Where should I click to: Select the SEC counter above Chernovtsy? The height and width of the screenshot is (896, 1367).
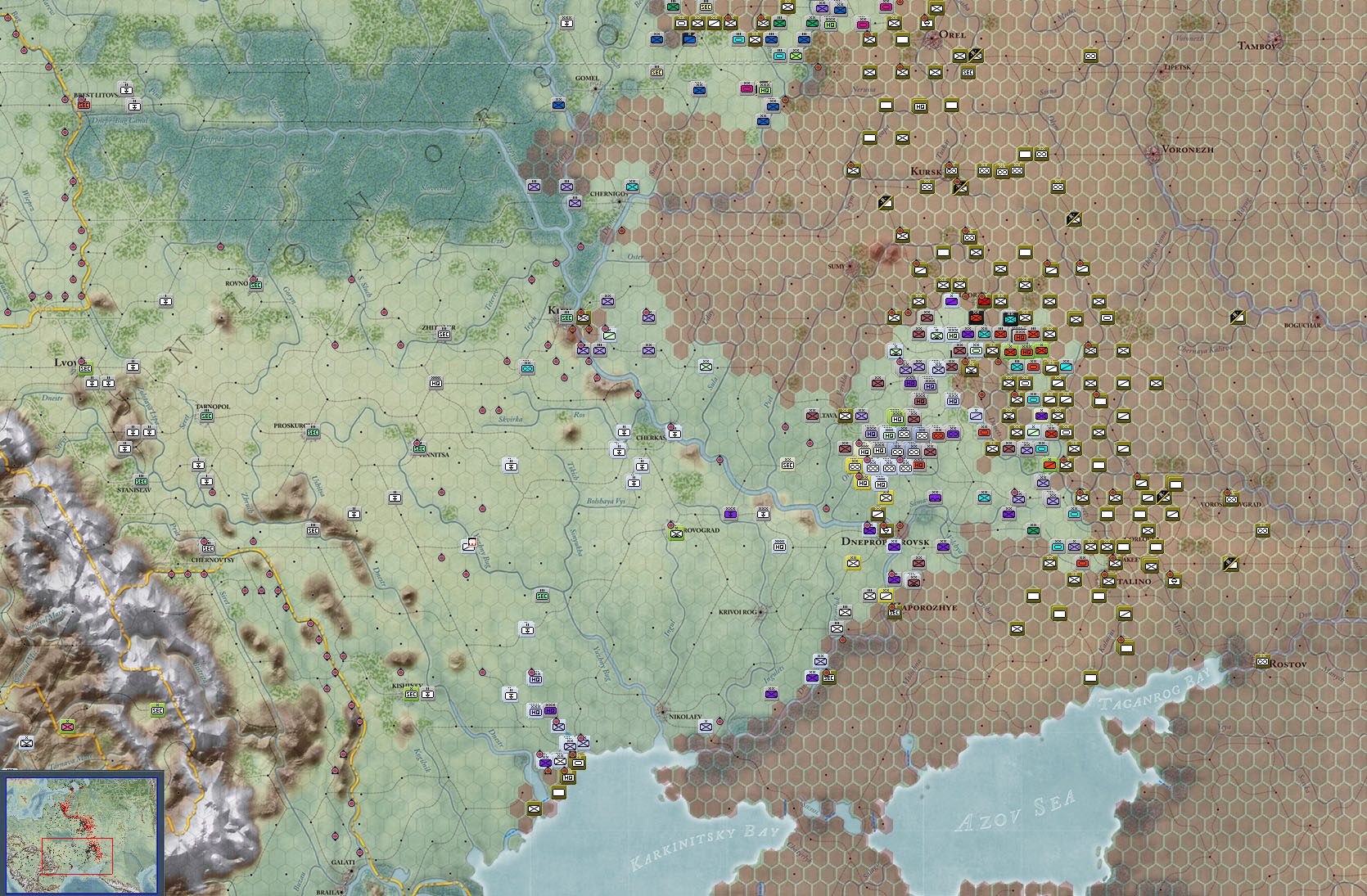(207, 547)
